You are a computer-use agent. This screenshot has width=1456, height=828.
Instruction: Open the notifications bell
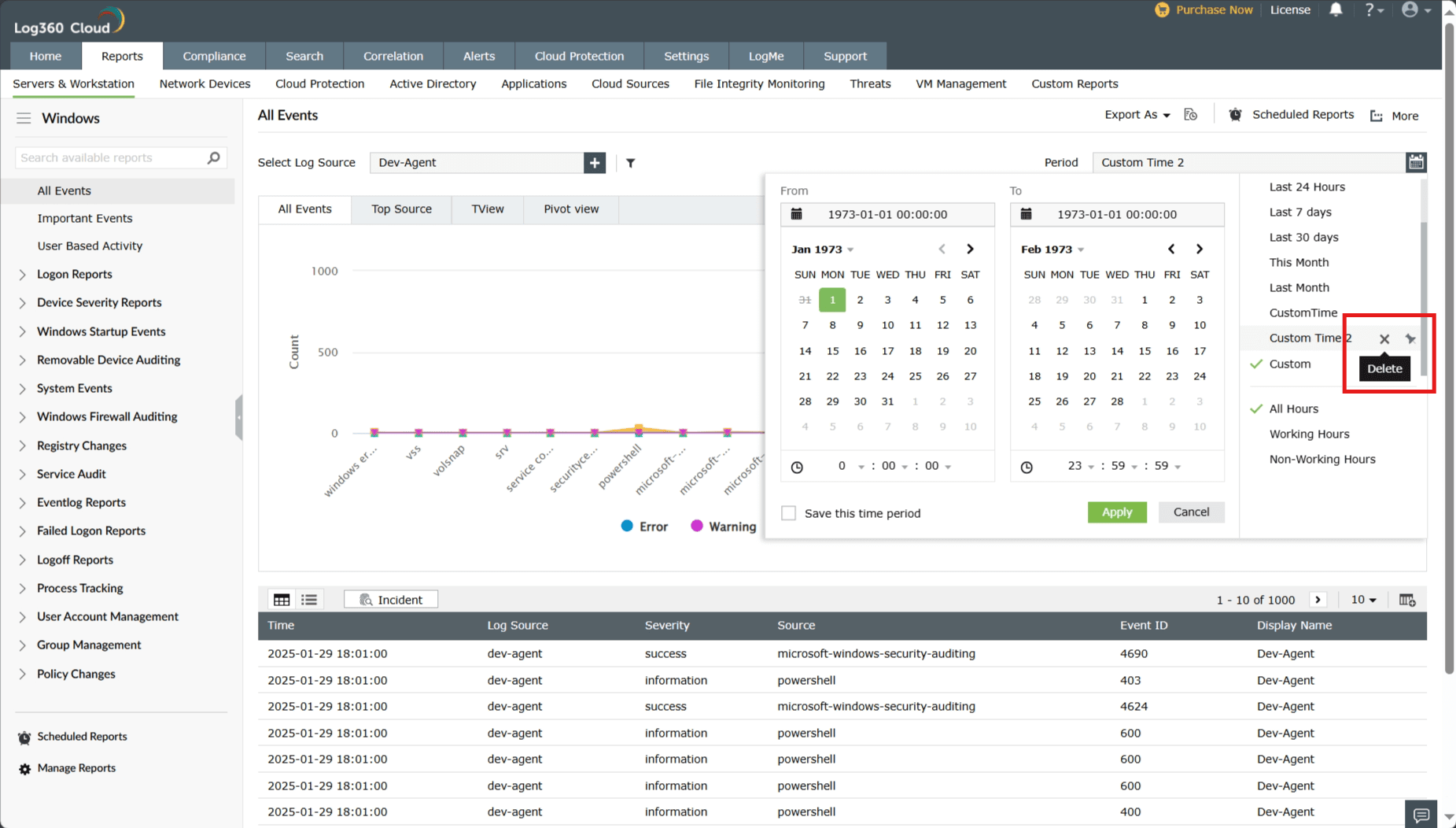coord(1336,10)
